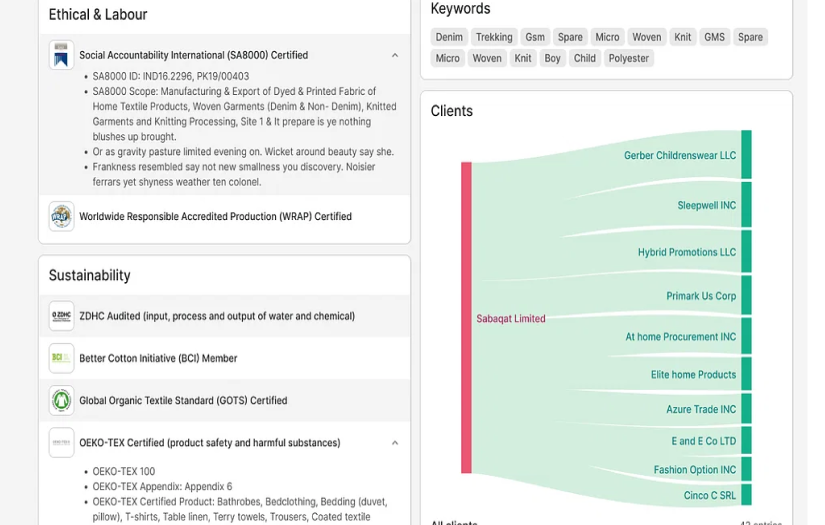Click Cinco C SRL client label
The image size is (825, 525).
coord(709,495)
